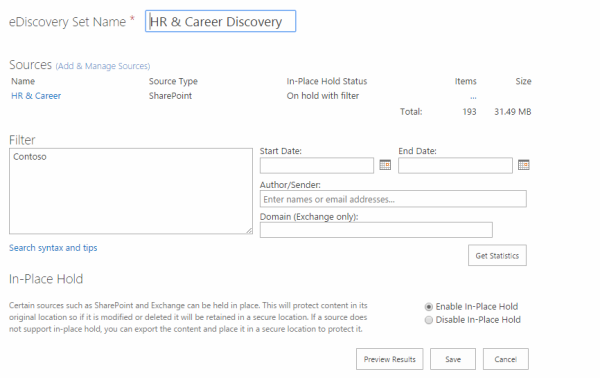Click the End Date input field

[455, 166]
